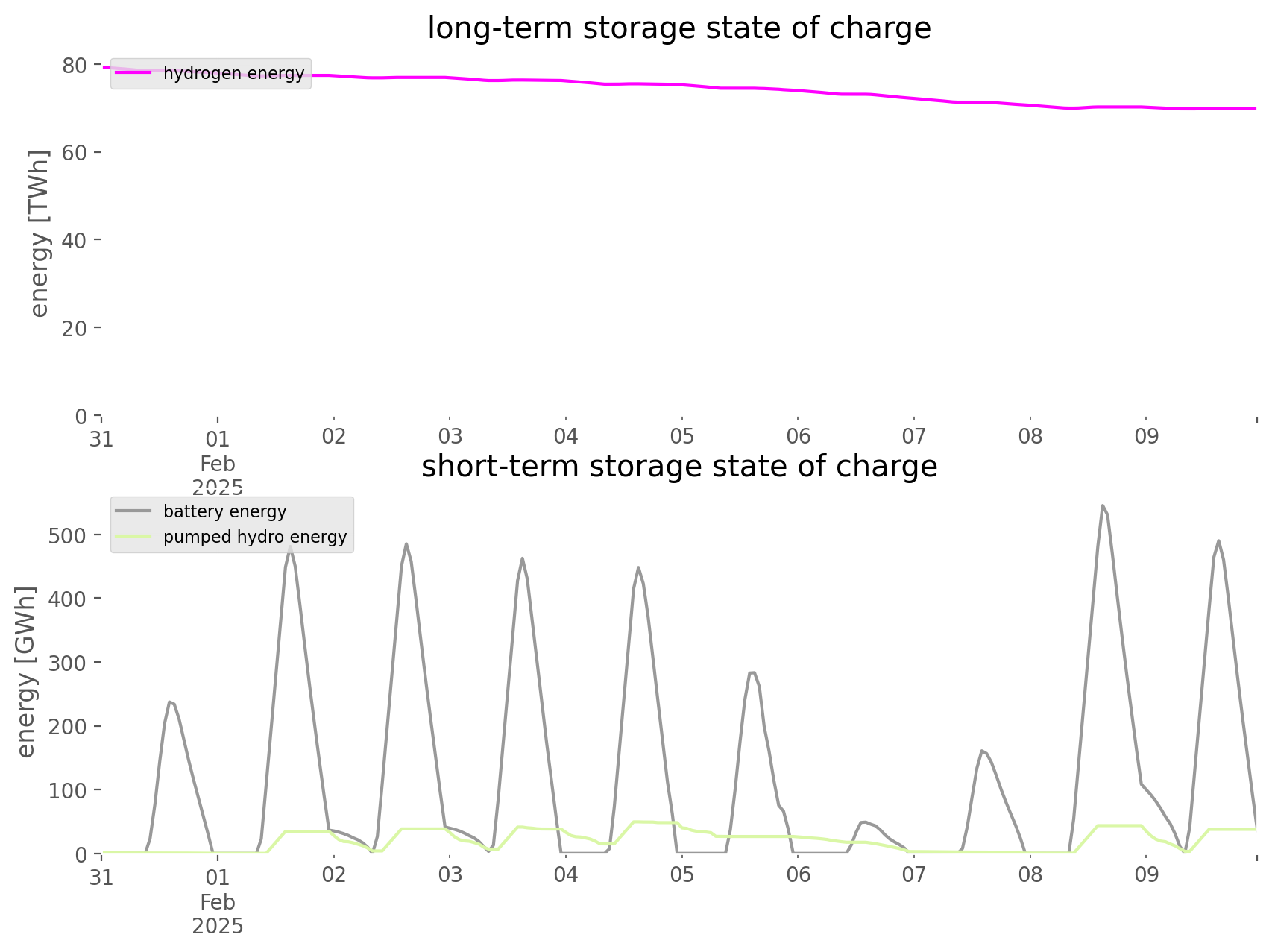
Task: Click the 20 tick label on top chart
Action: pyautogui.click(x=75, y=327)
